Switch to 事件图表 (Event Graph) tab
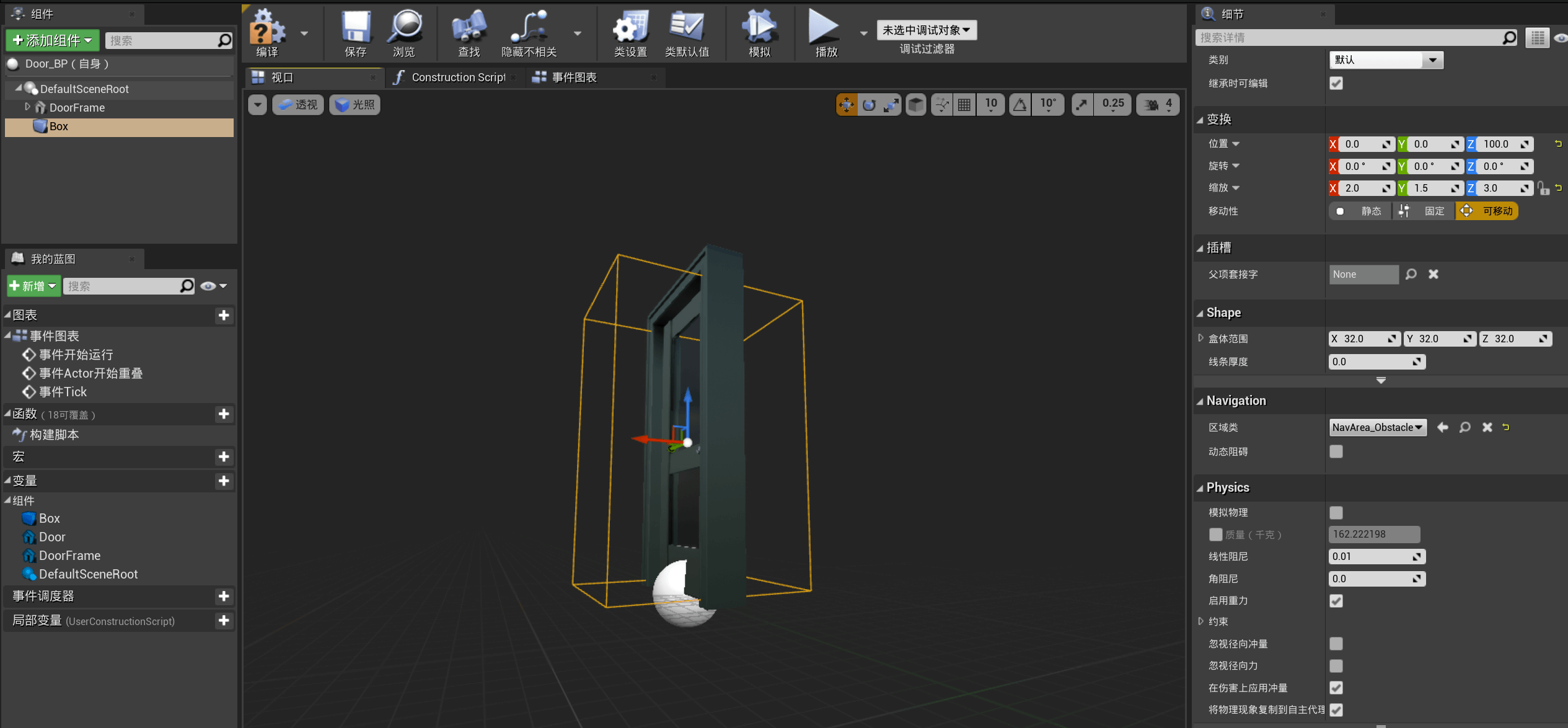Viewport: 1568px width, 728px height. [595, 78]
